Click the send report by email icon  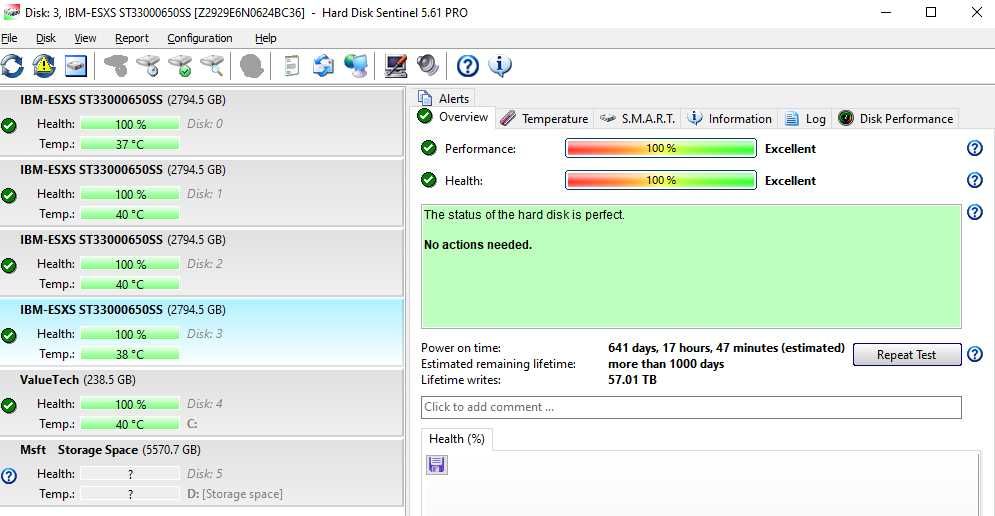(x=324, y=65)
